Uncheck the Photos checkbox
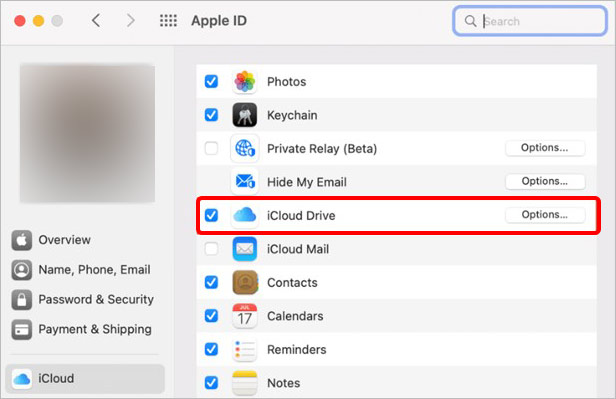This screenshot has height=399, width=616. pyautogui.click(x=211, y=82)
